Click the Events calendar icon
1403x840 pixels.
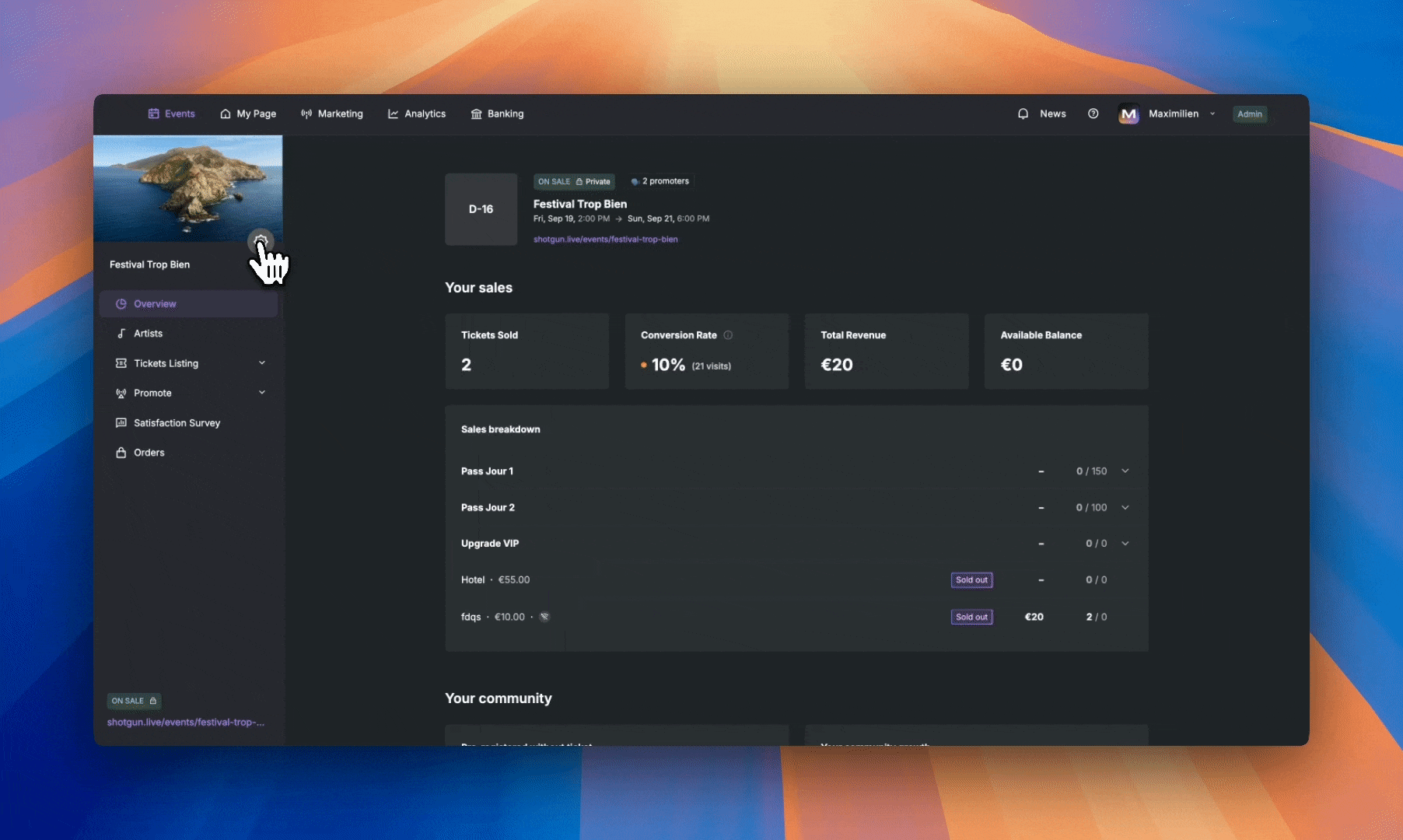[x=153, y=114]
